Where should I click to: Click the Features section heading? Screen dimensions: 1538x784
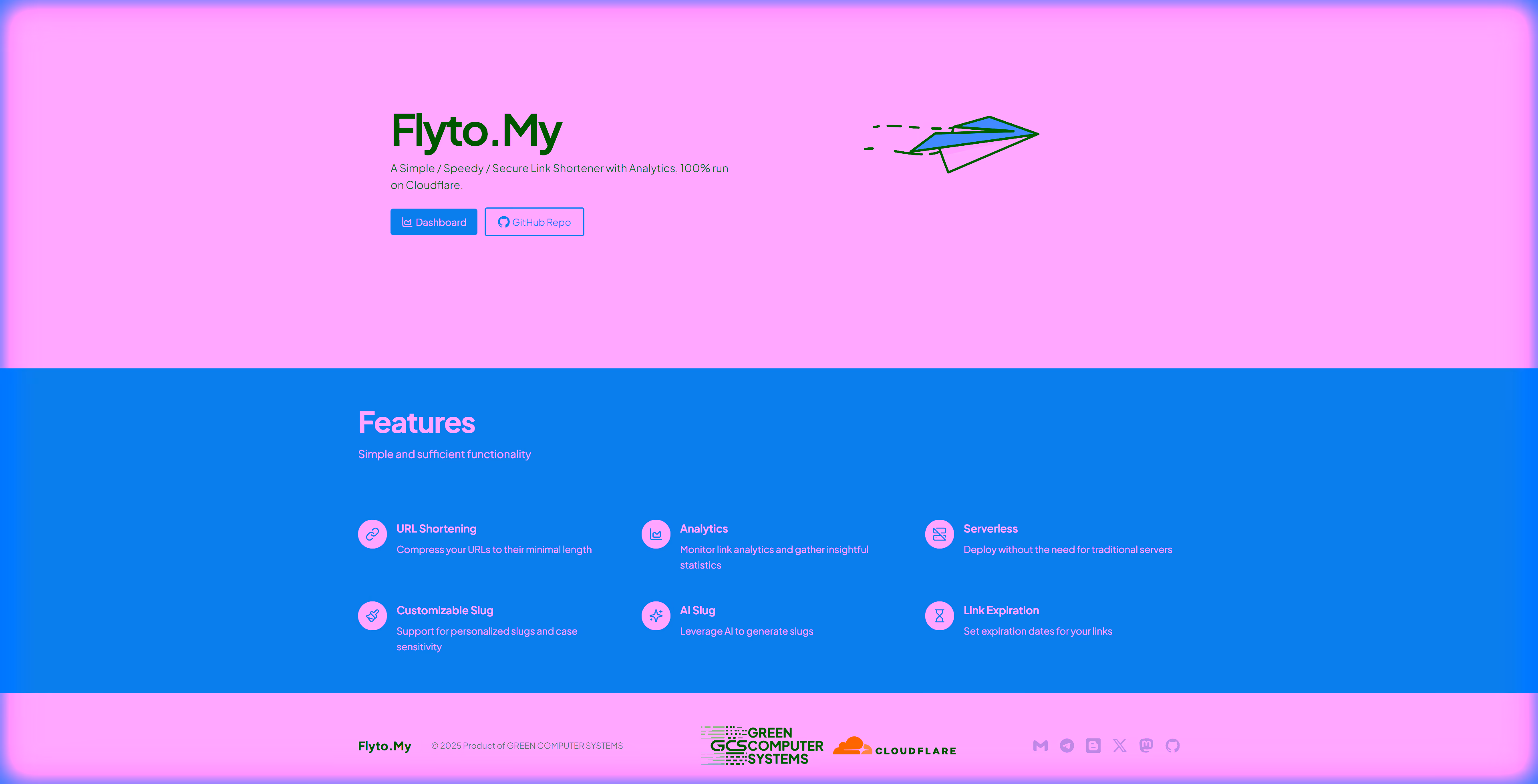coord(417,422)
